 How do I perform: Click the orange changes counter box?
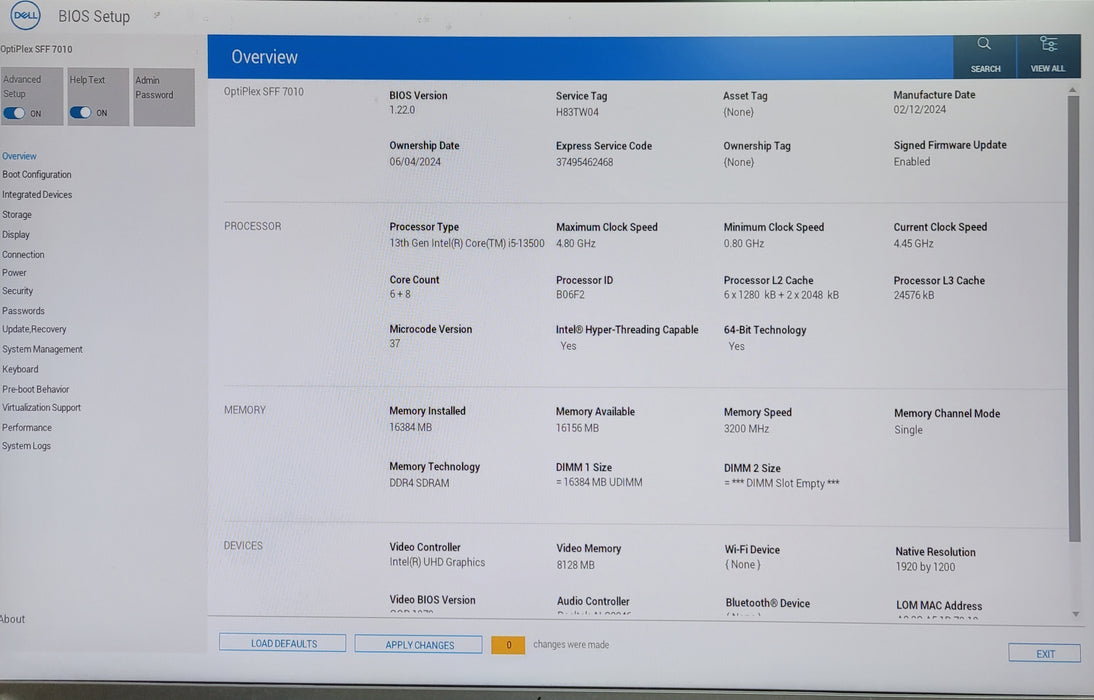pyautogui.click(x=508, y=645)
